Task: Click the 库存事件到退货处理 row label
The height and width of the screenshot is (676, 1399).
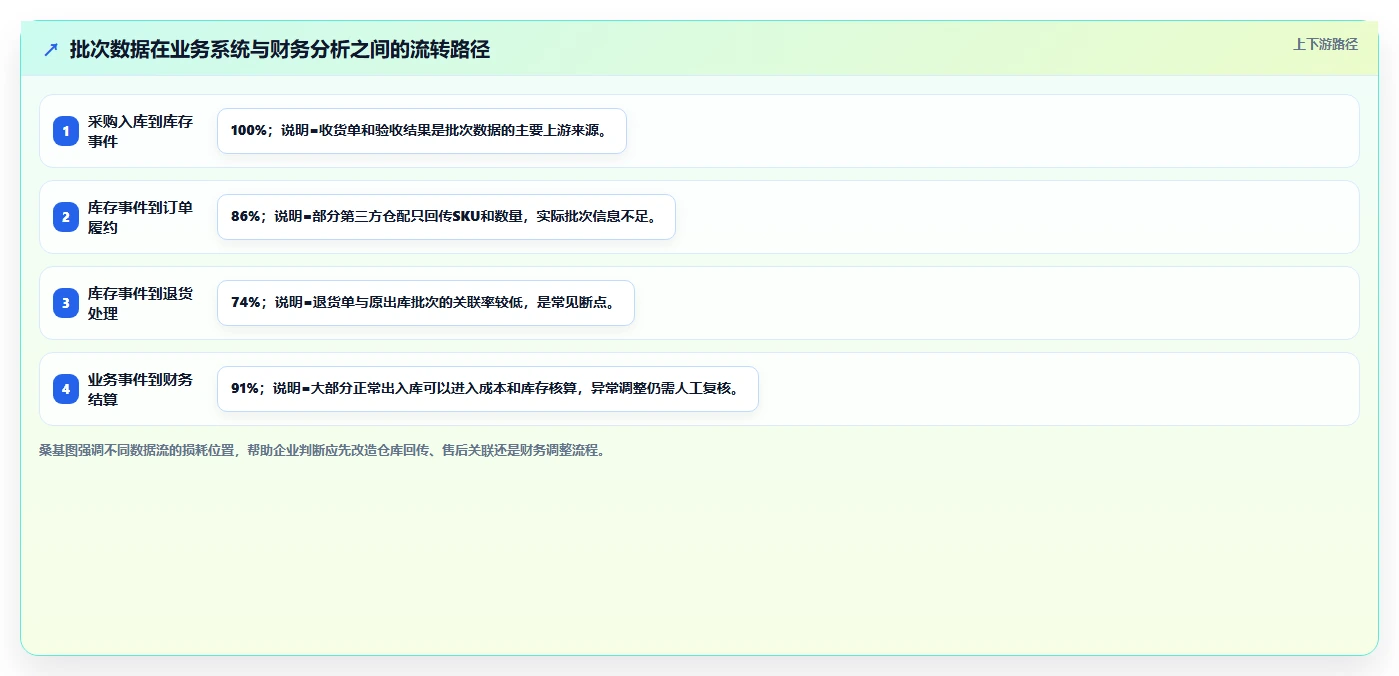Action: click(x=141, y=303)
